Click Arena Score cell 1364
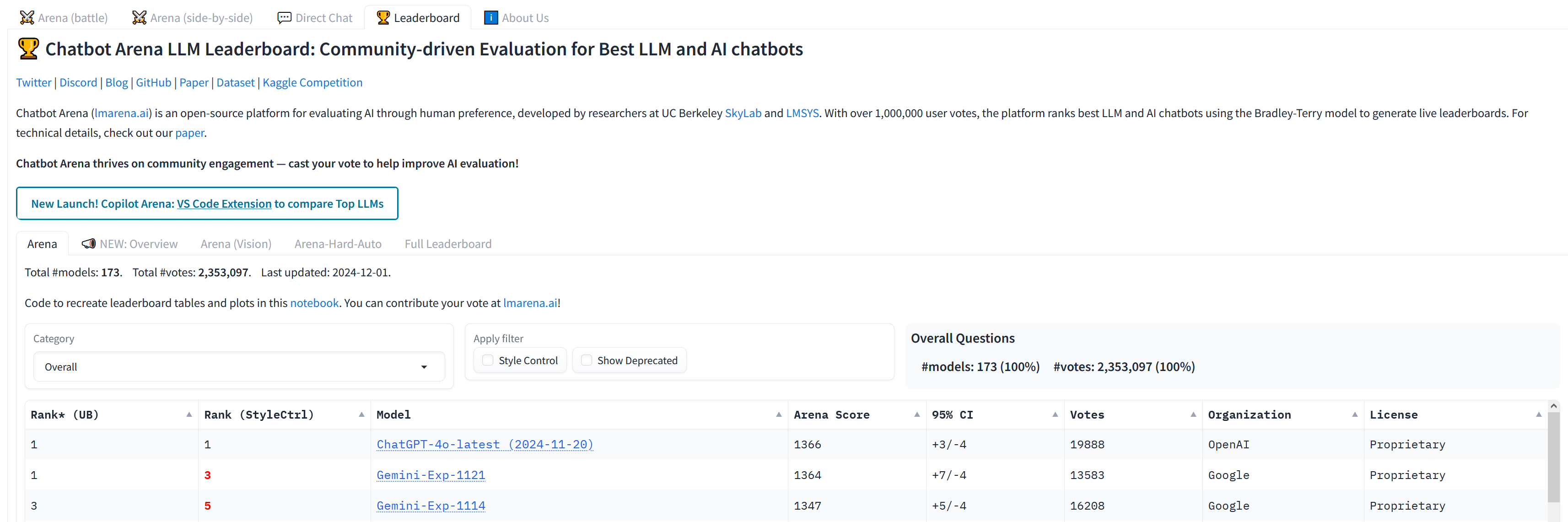The width and height of the screenshot is (1568, 522). (857, 474)
